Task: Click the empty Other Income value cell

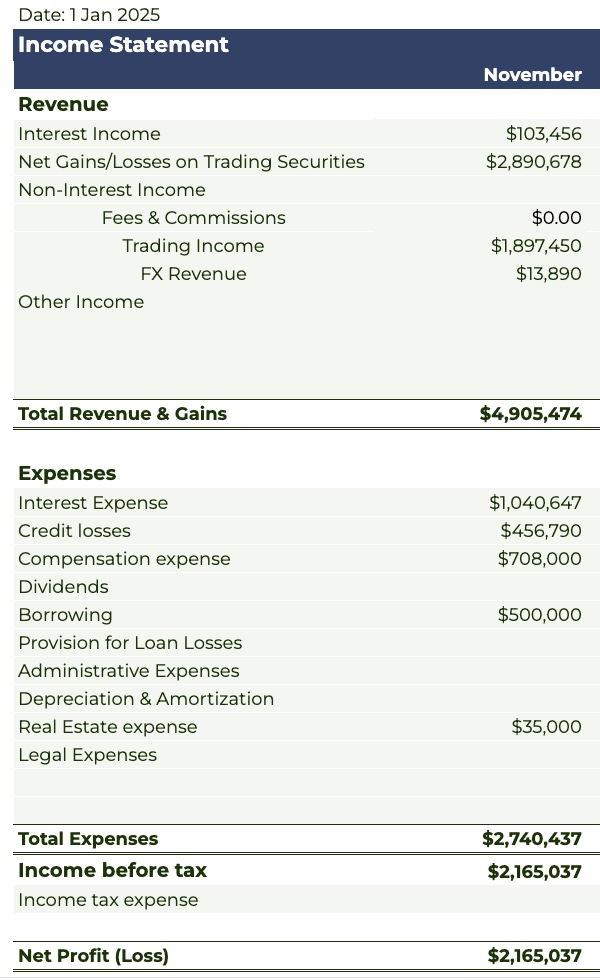Action: point(488,302)
